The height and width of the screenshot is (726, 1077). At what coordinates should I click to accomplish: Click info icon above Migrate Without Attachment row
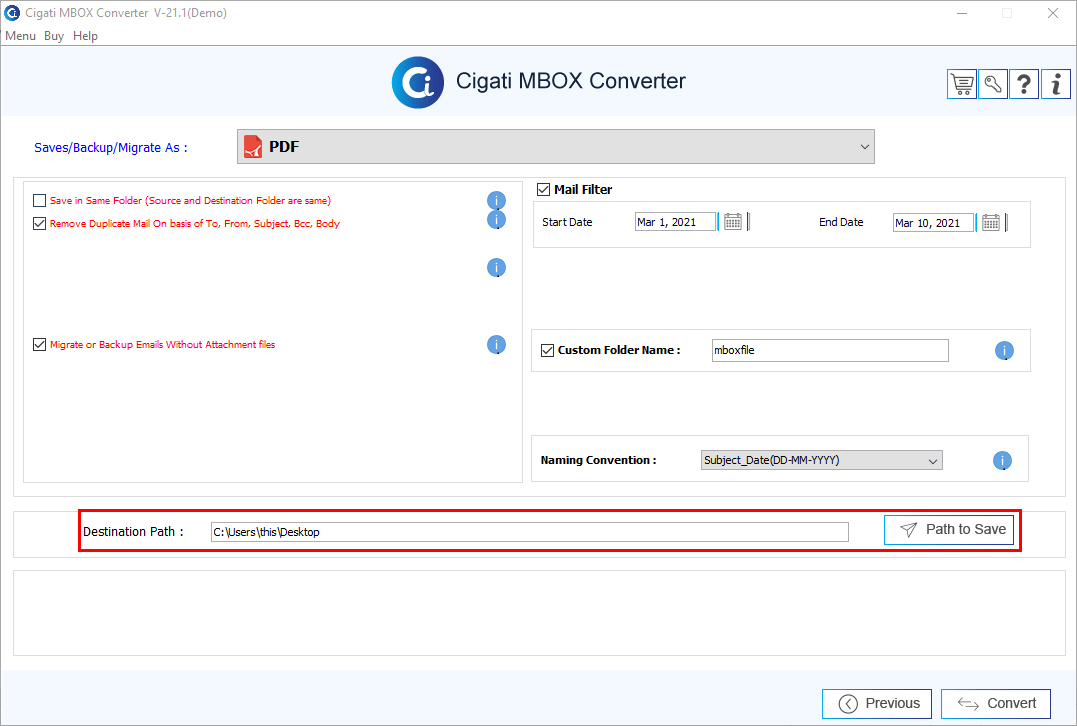point(497,267)
